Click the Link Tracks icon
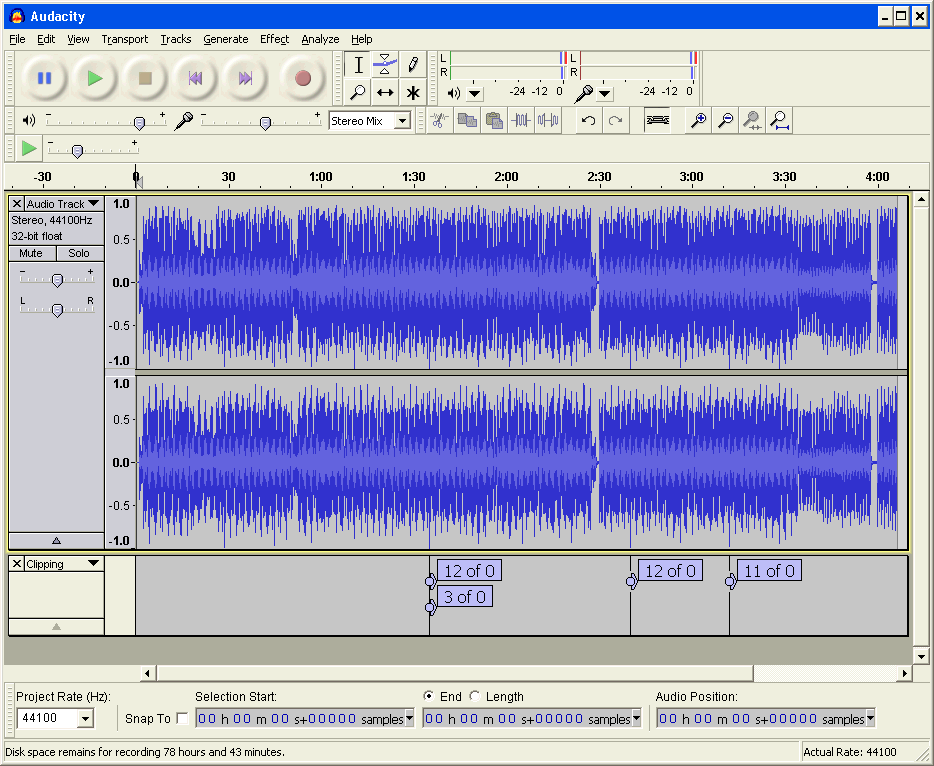 click(657, 121)
